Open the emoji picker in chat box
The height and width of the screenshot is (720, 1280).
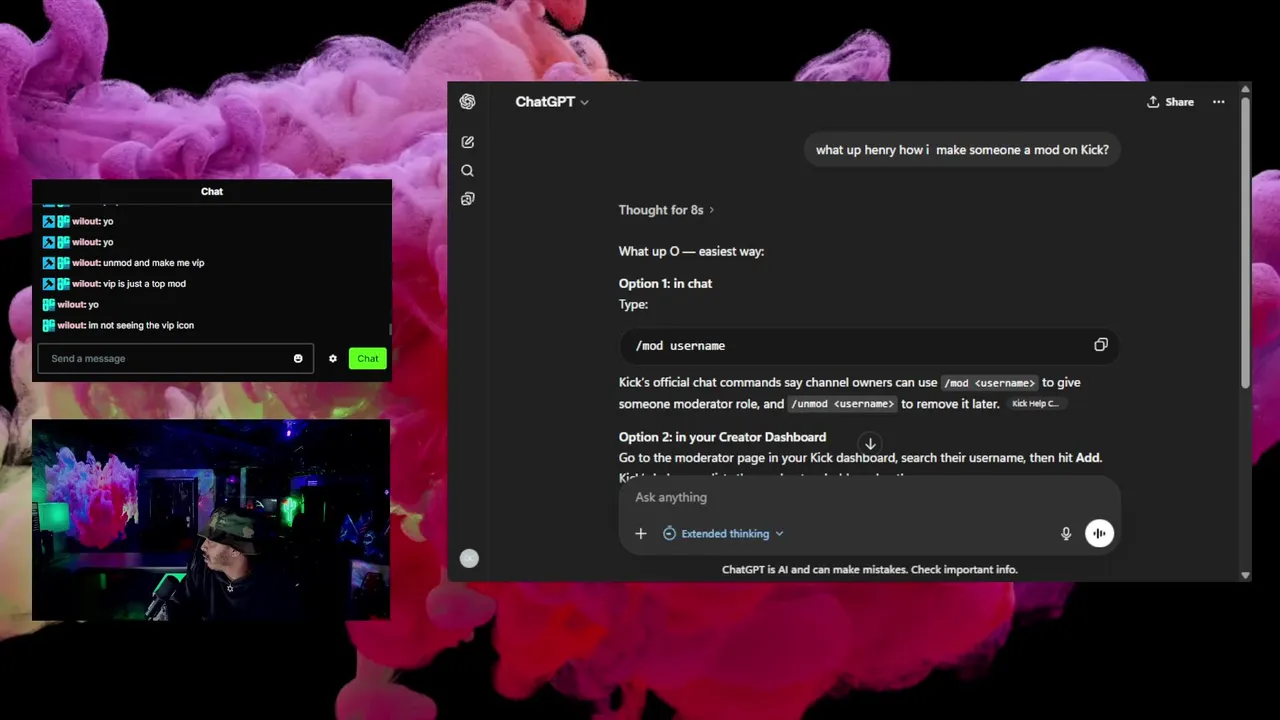(298, 359)
